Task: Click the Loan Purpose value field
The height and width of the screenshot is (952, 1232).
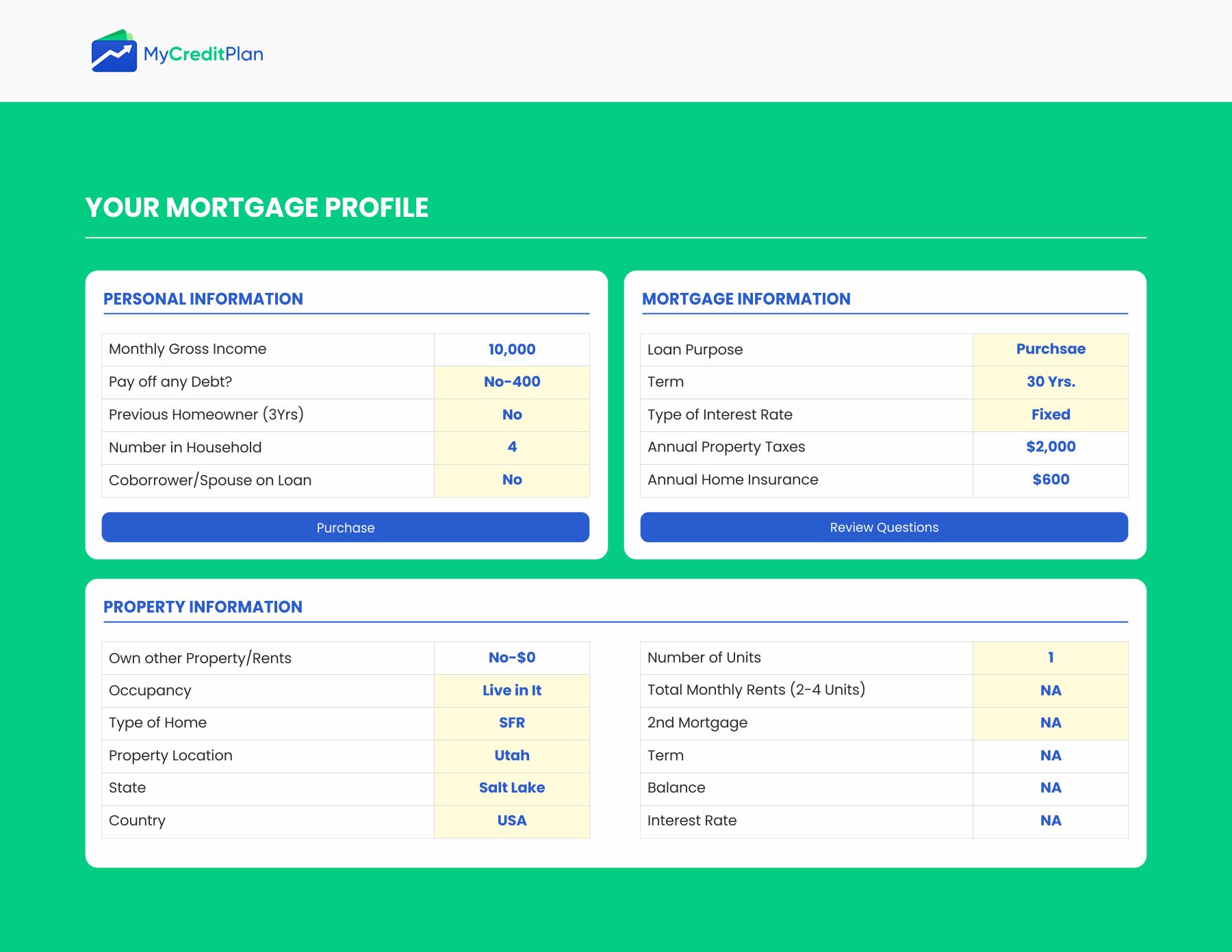Action: point(1050,350)
